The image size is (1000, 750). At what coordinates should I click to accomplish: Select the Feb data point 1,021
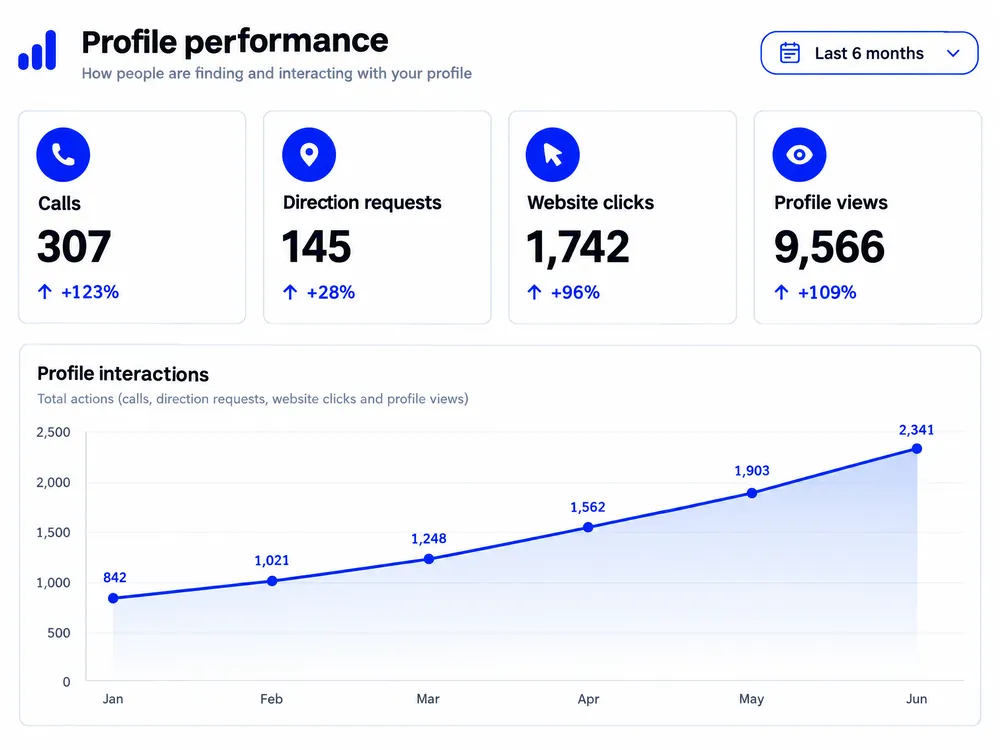(272, 581)
